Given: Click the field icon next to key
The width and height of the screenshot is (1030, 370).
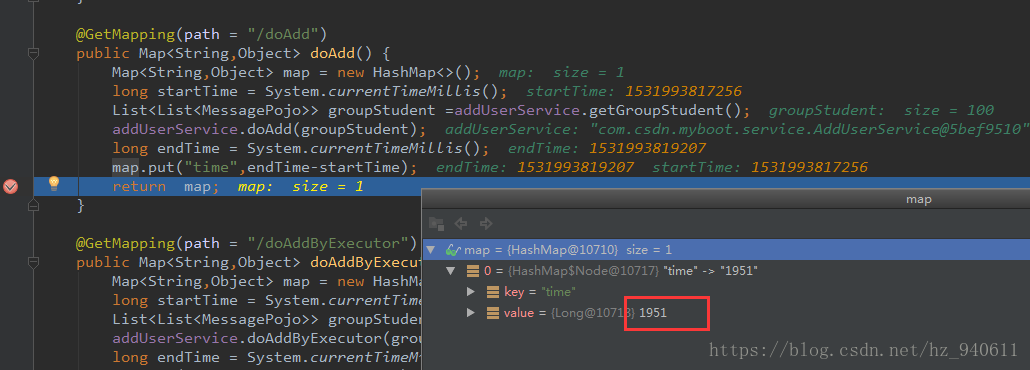Looking at the screenshot, I should pos(493,292).
